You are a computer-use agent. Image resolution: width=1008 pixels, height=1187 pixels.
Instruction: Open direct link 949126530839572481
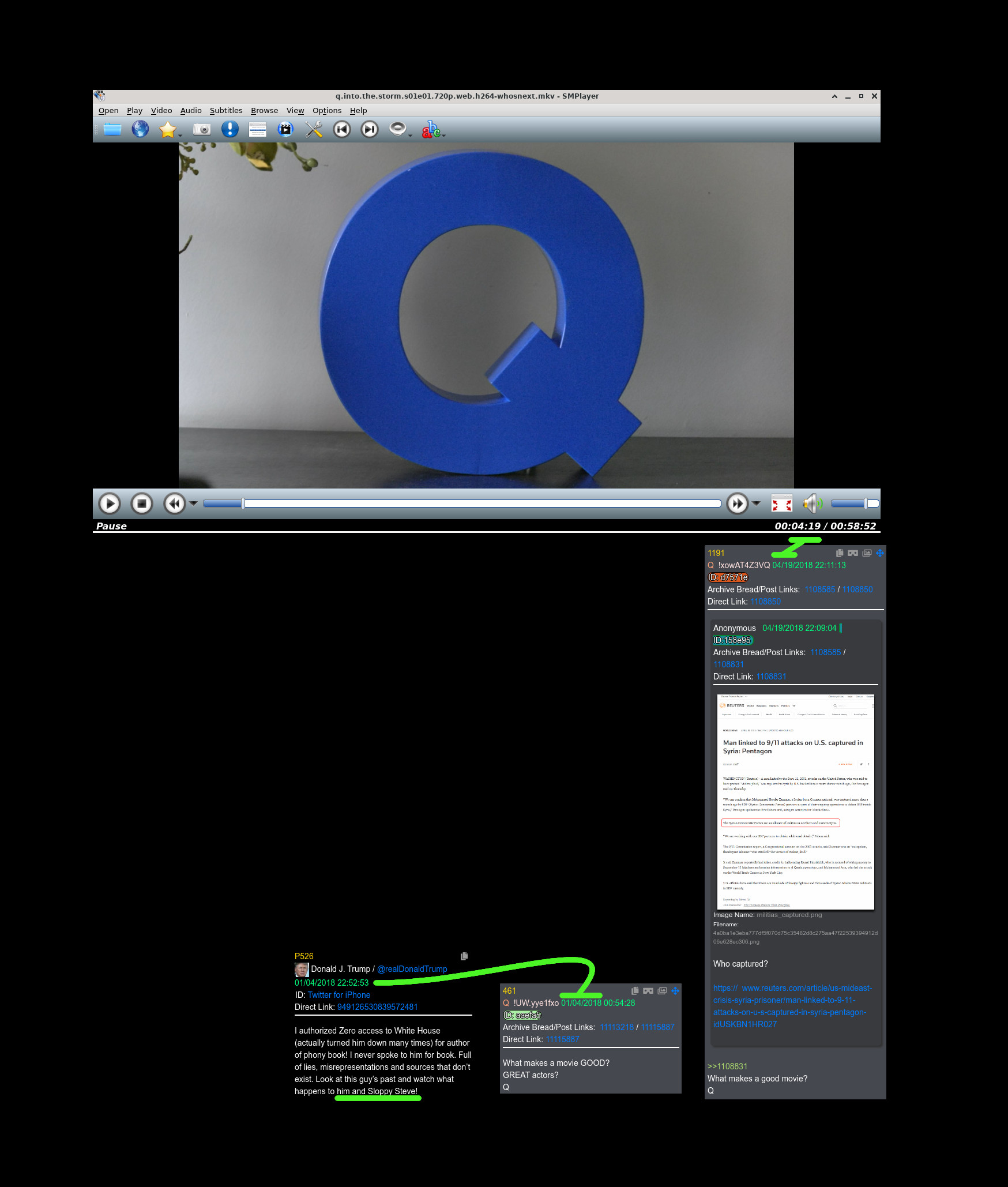[x=378, y=1007]
